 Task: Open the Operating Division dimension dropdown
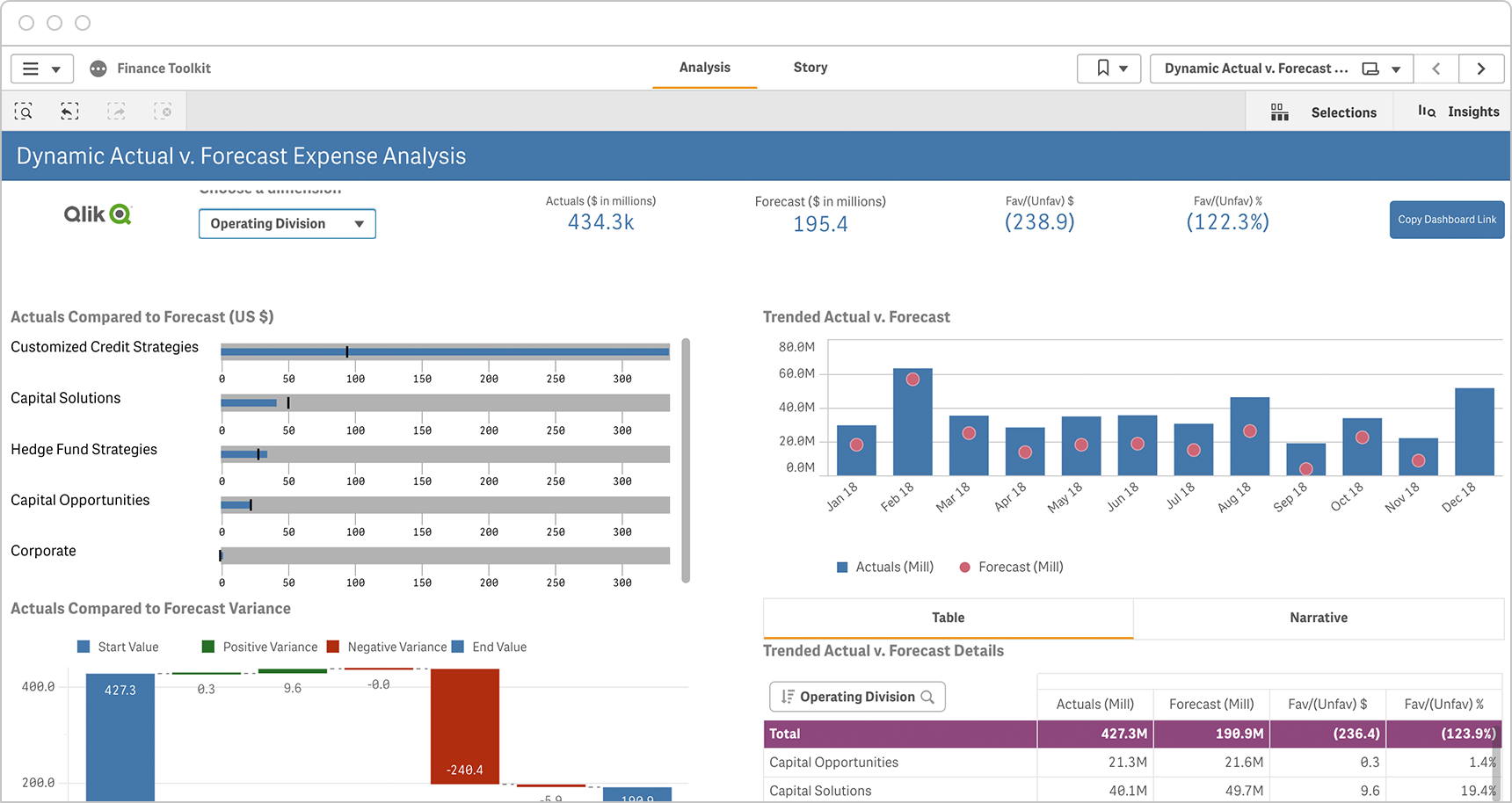coord(287,224)
